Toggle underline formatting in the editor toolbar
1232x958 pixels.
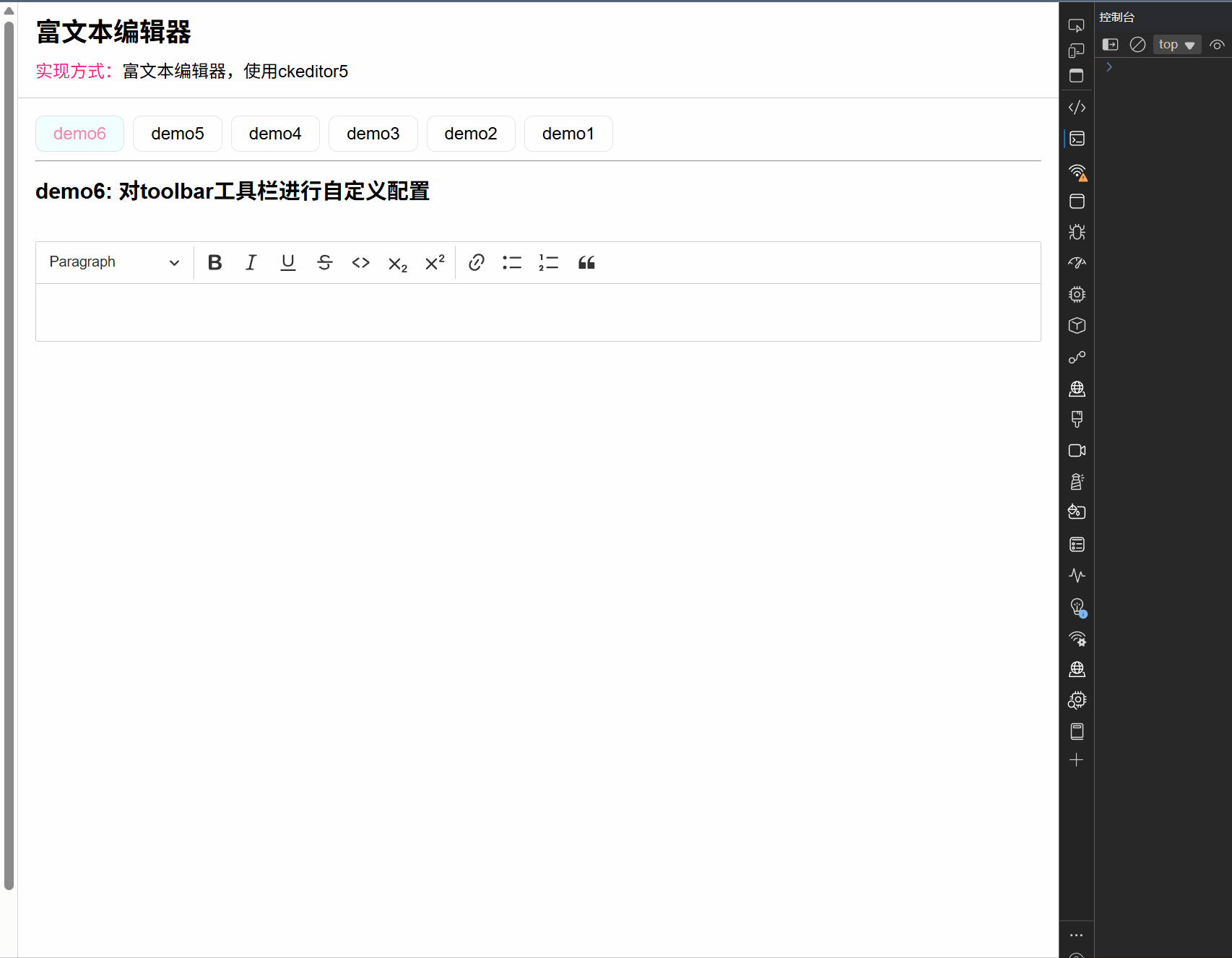tap(288, 262)
